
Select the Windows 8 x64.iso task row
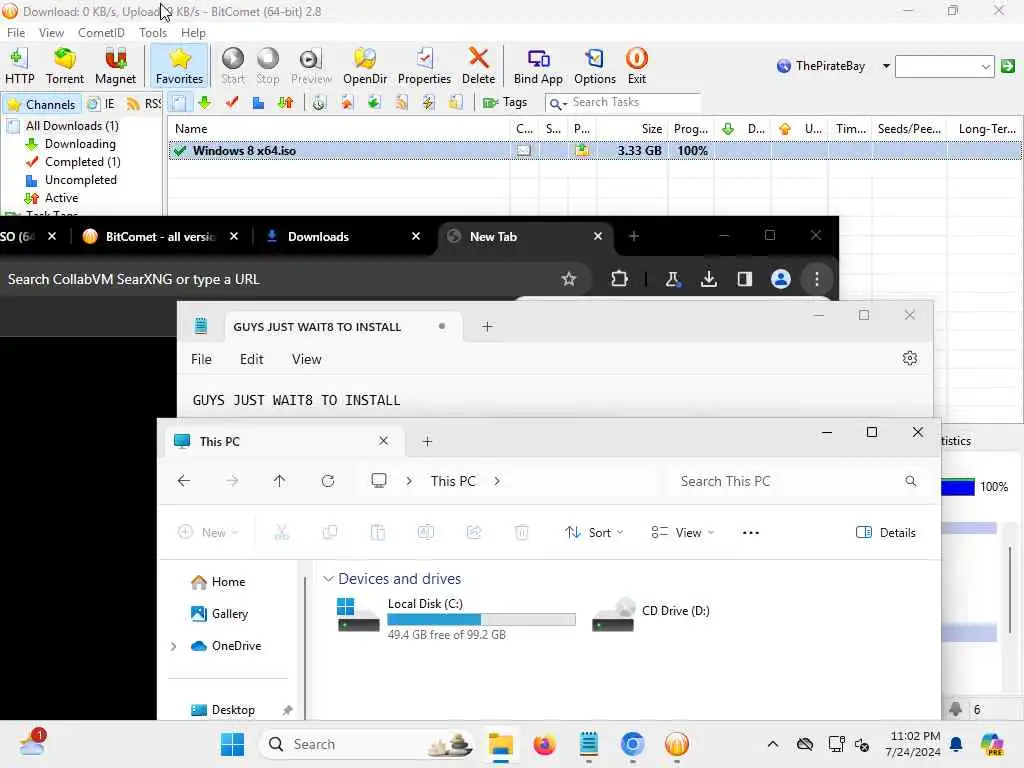pos(594,151)
